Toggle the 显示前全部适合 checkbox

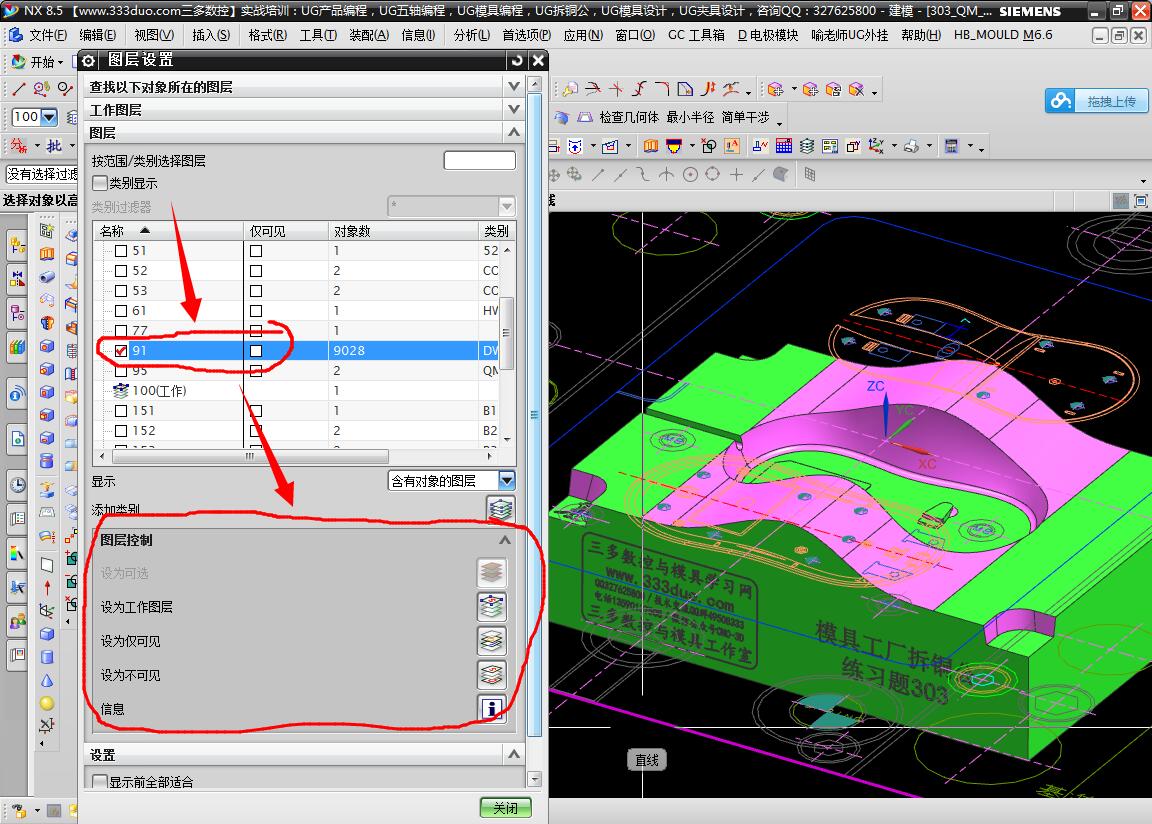[x=100, y=781]
